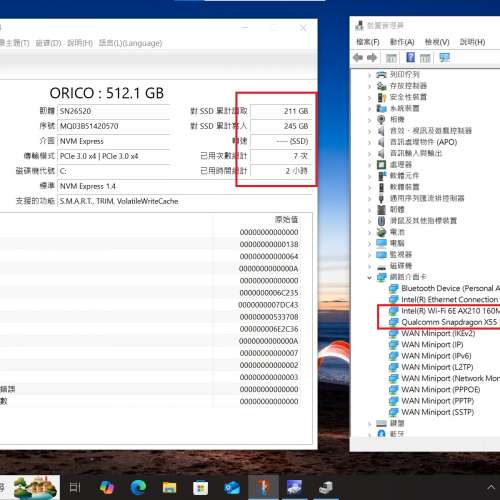Viewport: 500px width, 500px height.
Task: Show hidden system tray icons chevron
Action: point(491,488)
